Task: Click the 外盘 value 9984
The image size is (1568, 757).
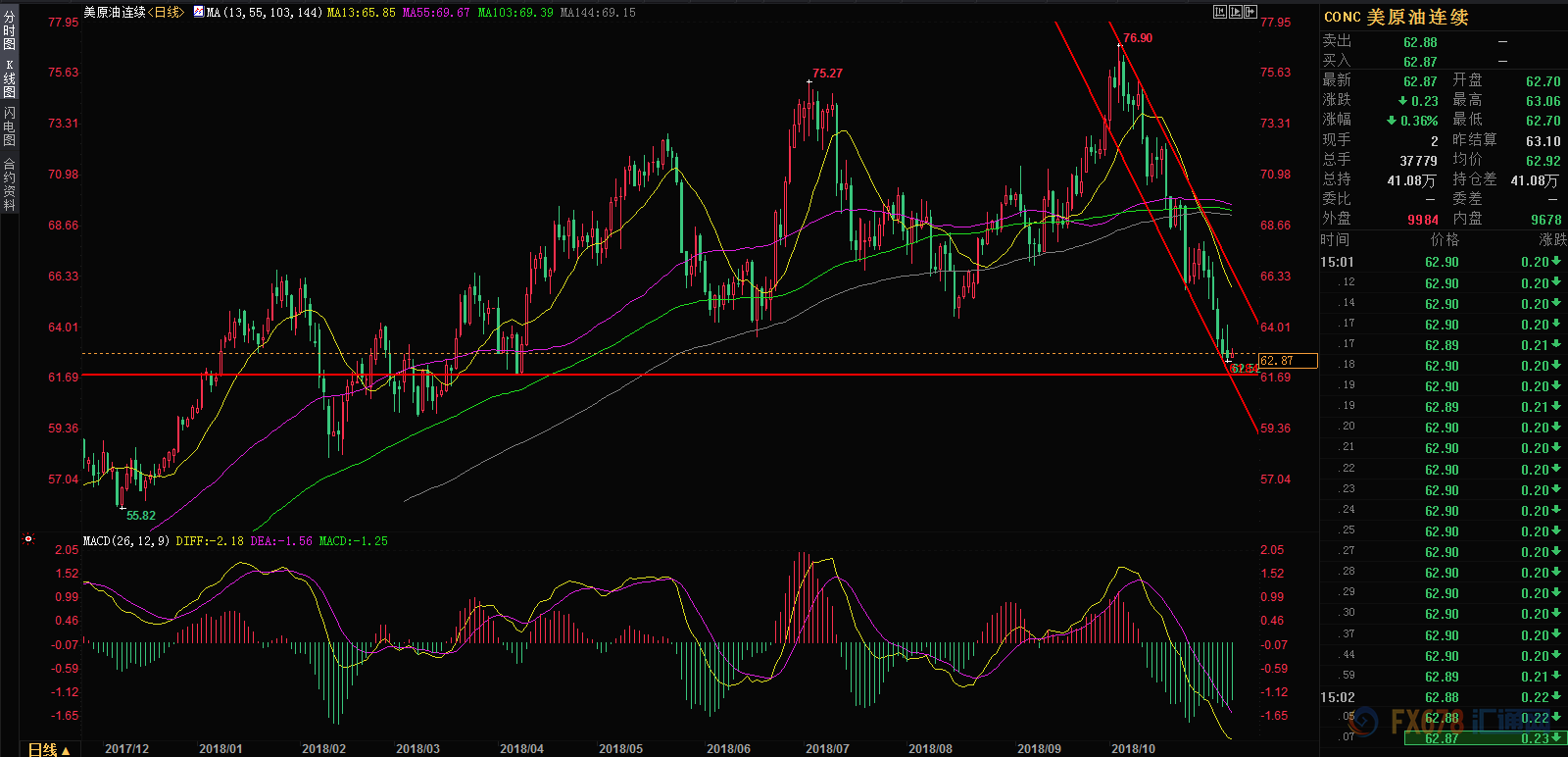Action: point(1423,220)
